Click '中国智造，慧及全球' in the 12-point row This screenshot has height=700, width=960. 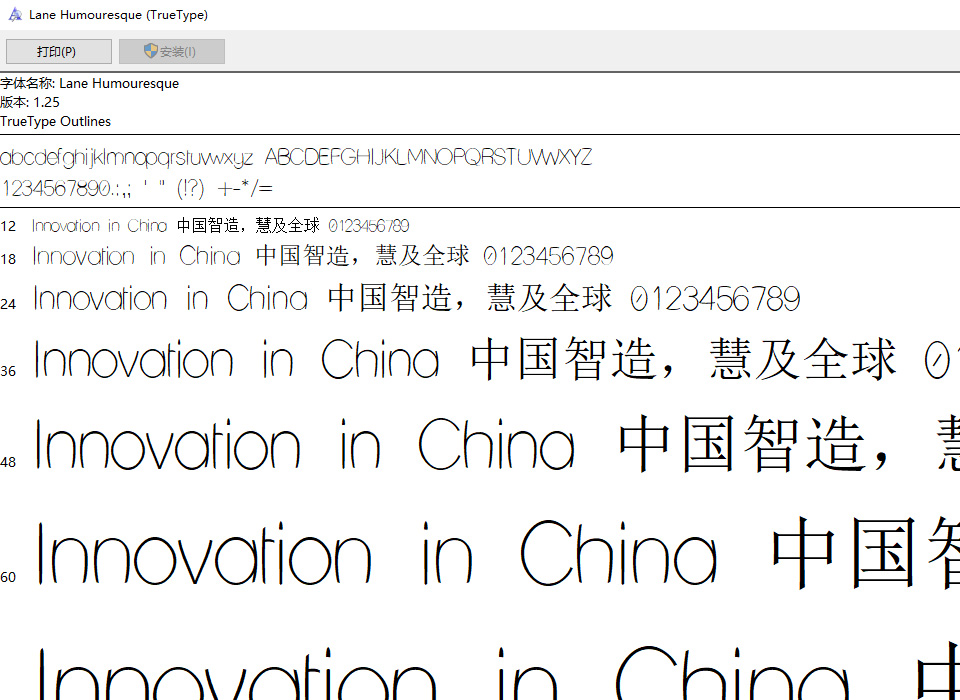[249, 225]
